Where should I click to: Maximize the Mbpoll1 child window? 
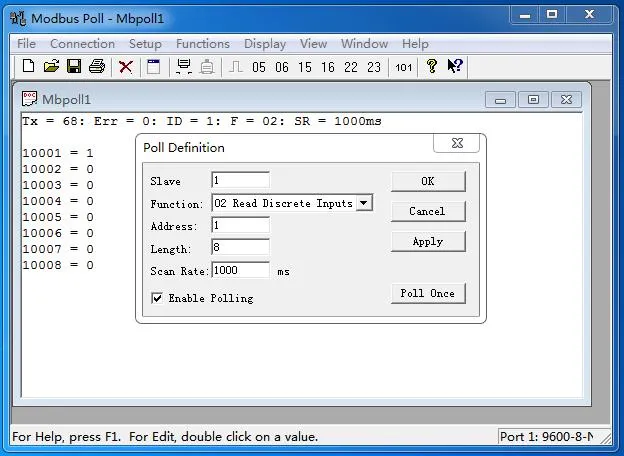pos(533,99)
